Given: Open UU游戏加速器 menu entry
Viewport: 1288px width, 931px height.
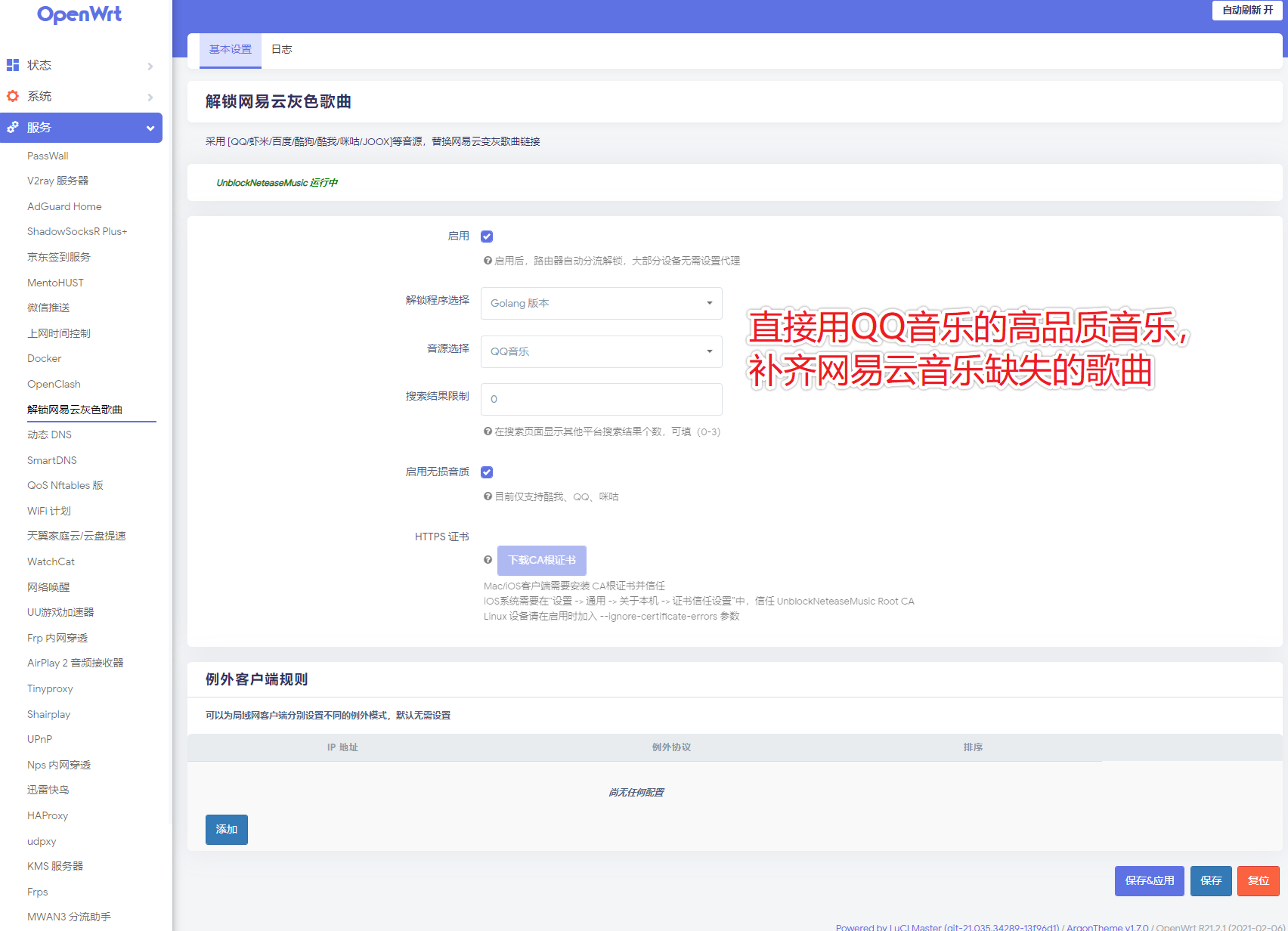Looking at the screenshot, I should pyautogui.click(x=60, y=612).
